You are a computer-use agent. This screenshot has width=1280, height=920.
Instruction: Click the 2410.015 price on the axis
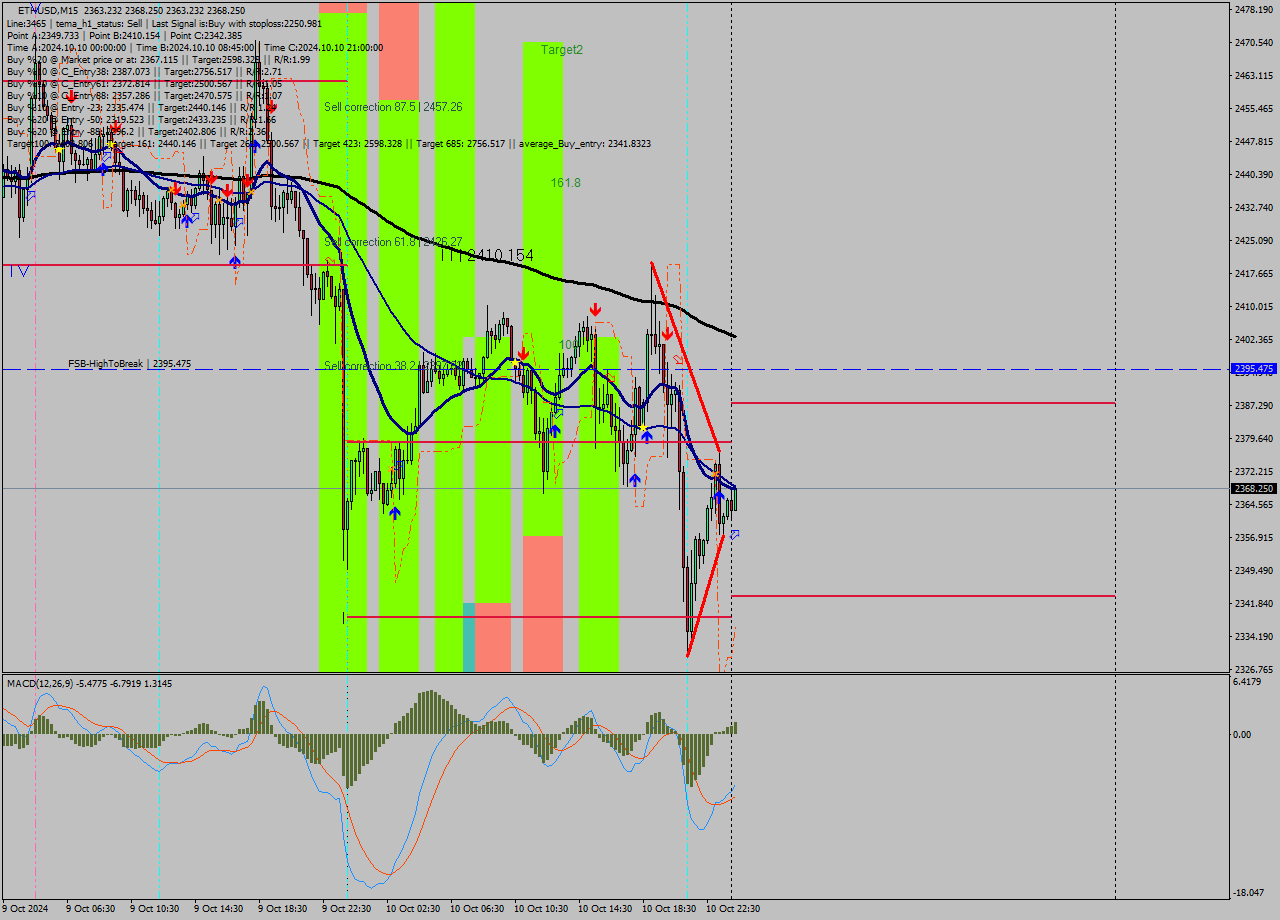point(1253,306)
